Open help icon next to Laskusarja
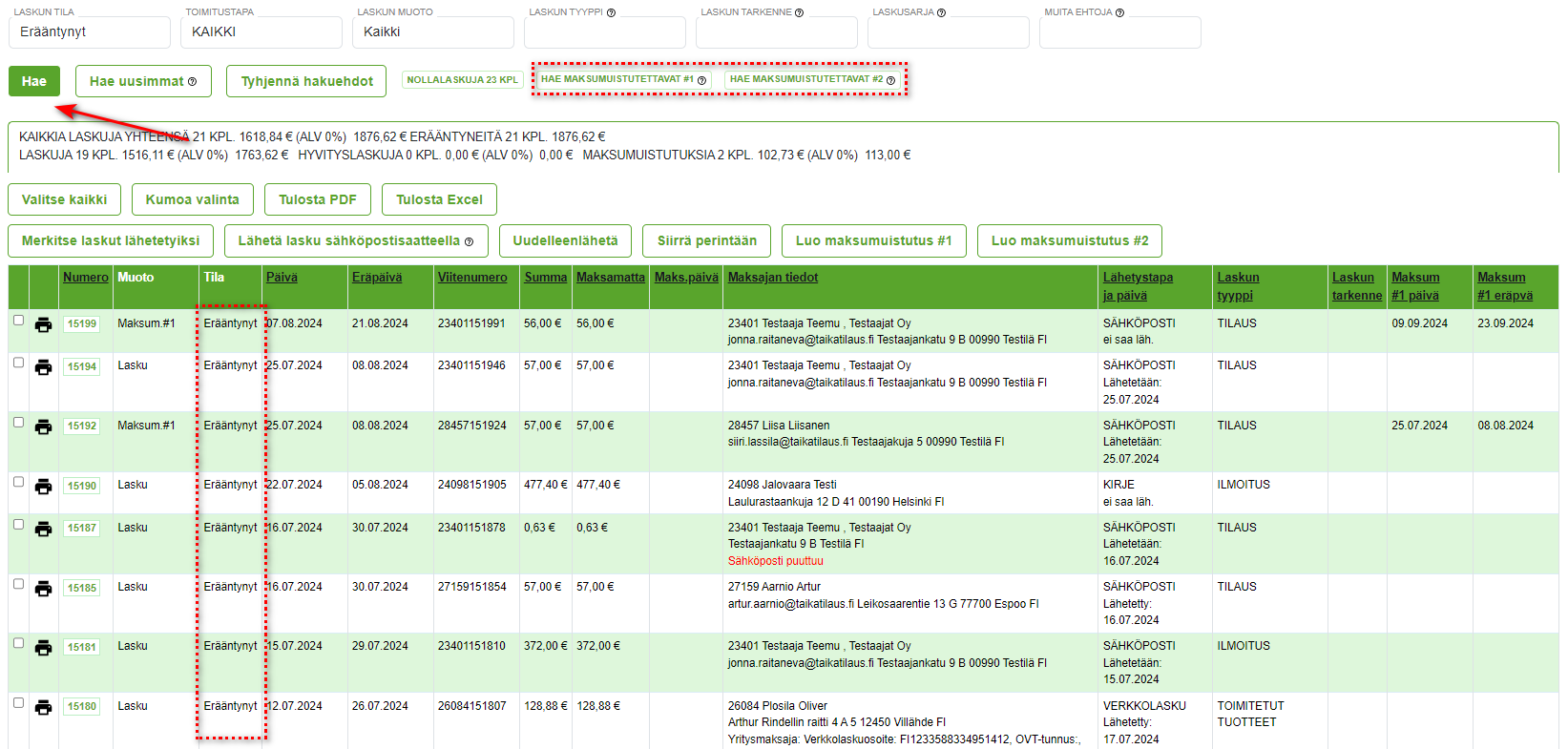1568x749 pixels. tap(941, 12)
